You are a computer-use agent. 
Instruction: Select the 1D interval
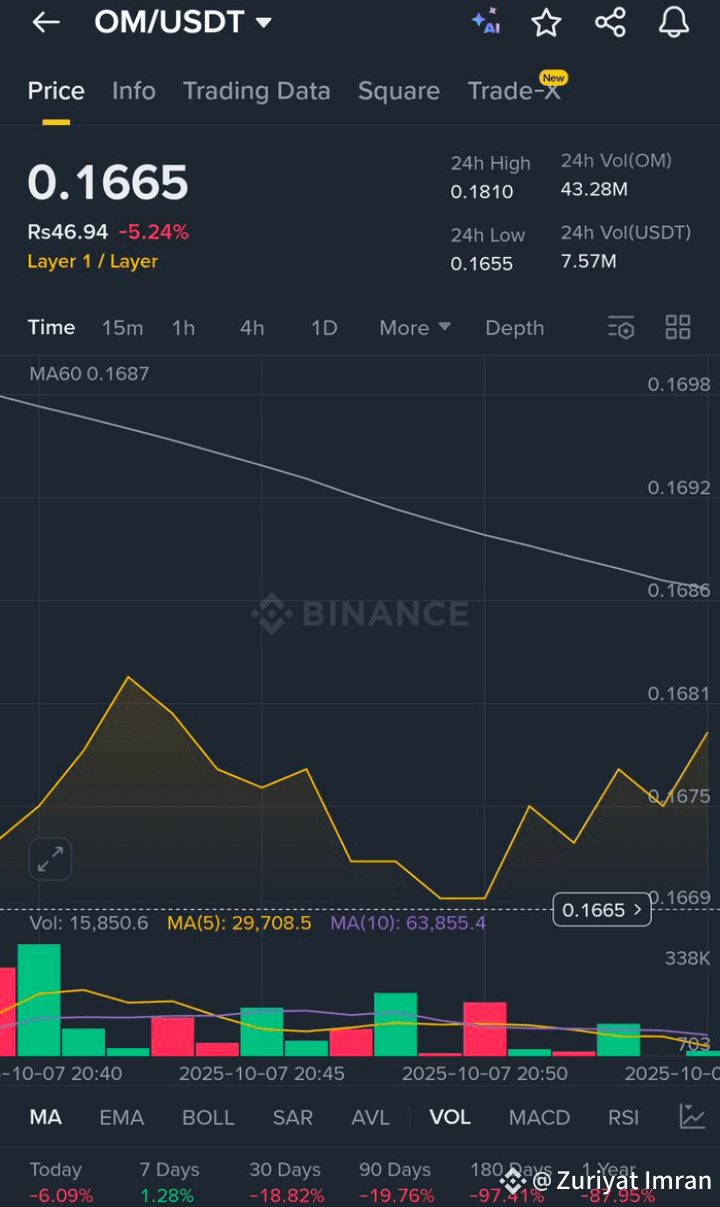(324, 328)
